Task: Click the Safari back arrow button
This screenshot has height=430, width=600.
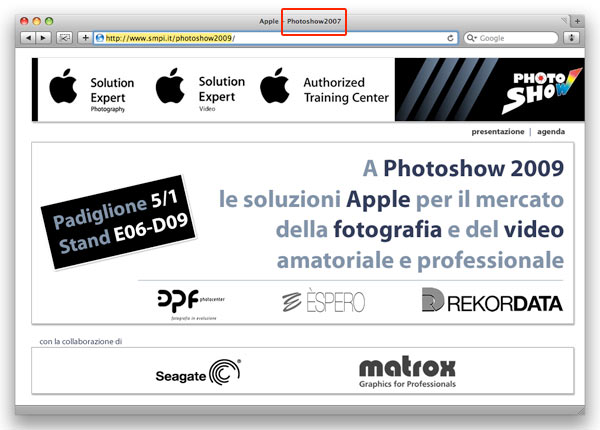Action: pos(28,38)
